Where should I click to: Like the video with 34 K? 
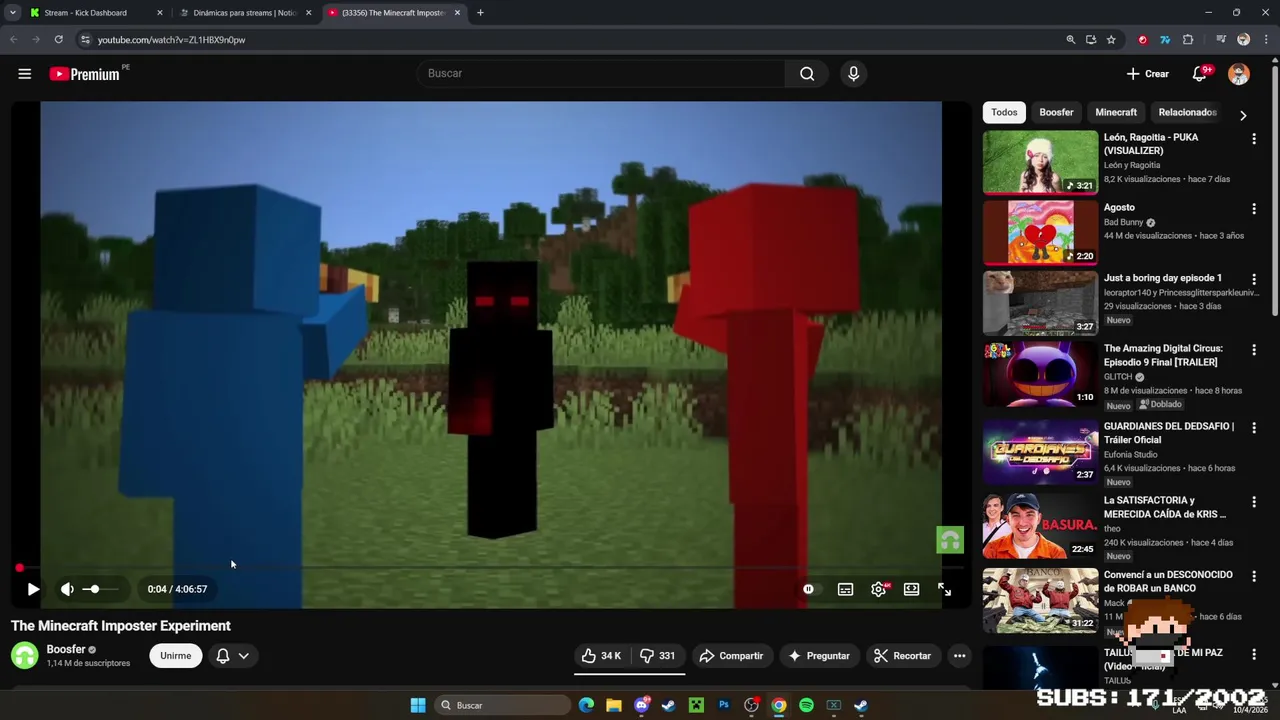click(x=601, y=656)
